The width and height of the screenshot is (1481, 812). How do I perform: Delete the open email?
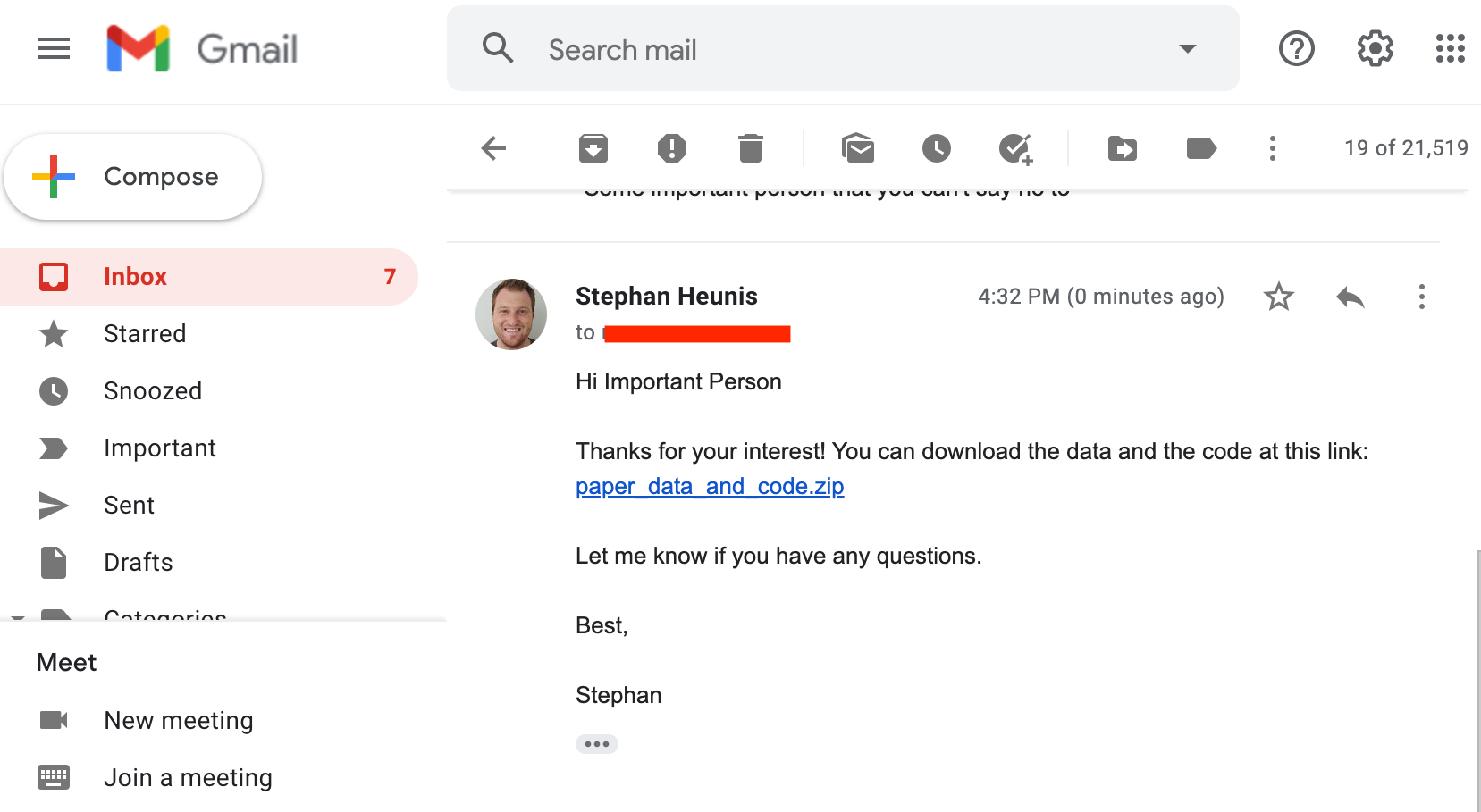pos(751,148)
